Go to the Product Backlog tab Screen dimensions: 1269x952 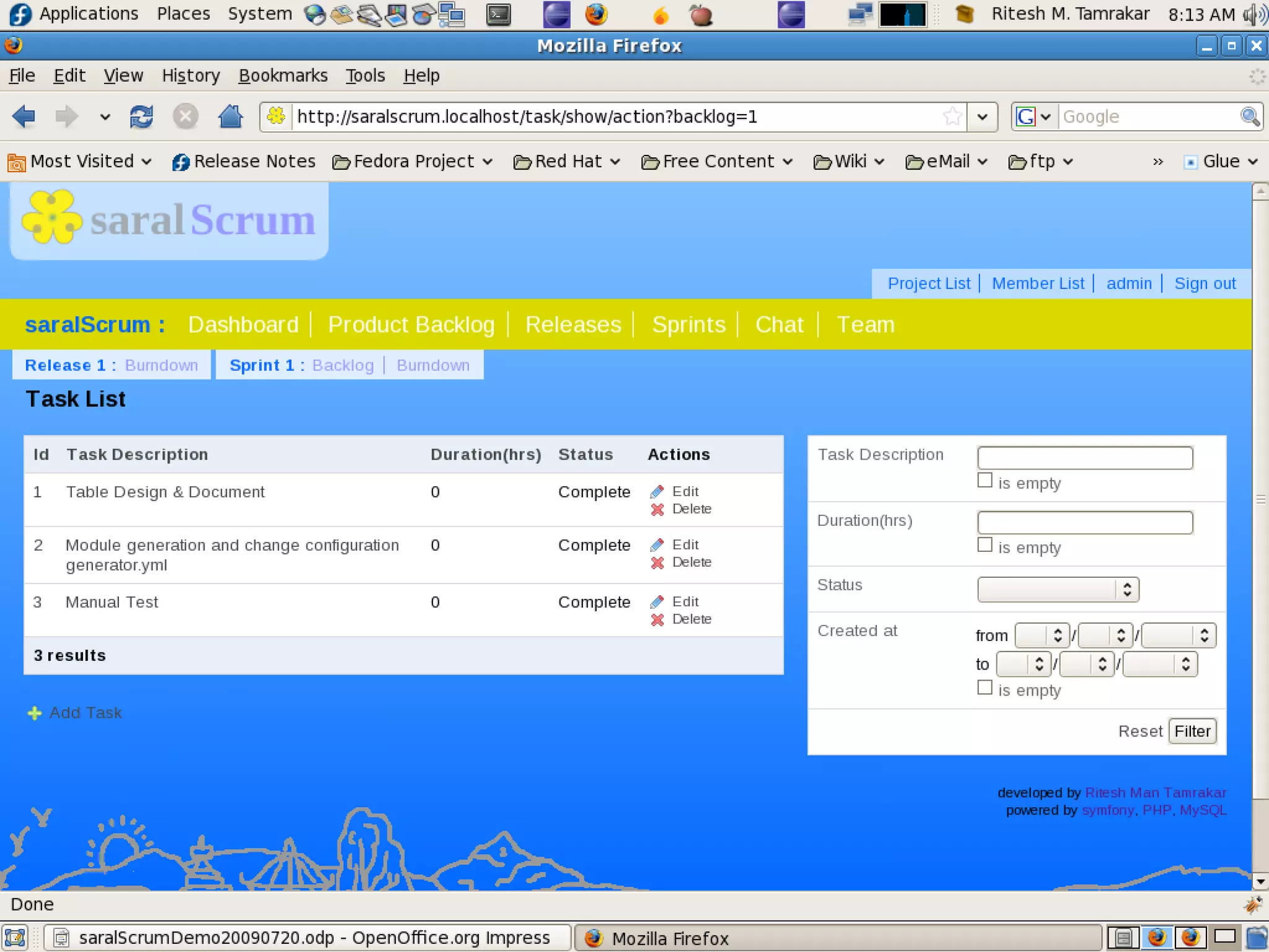point(411,325)
